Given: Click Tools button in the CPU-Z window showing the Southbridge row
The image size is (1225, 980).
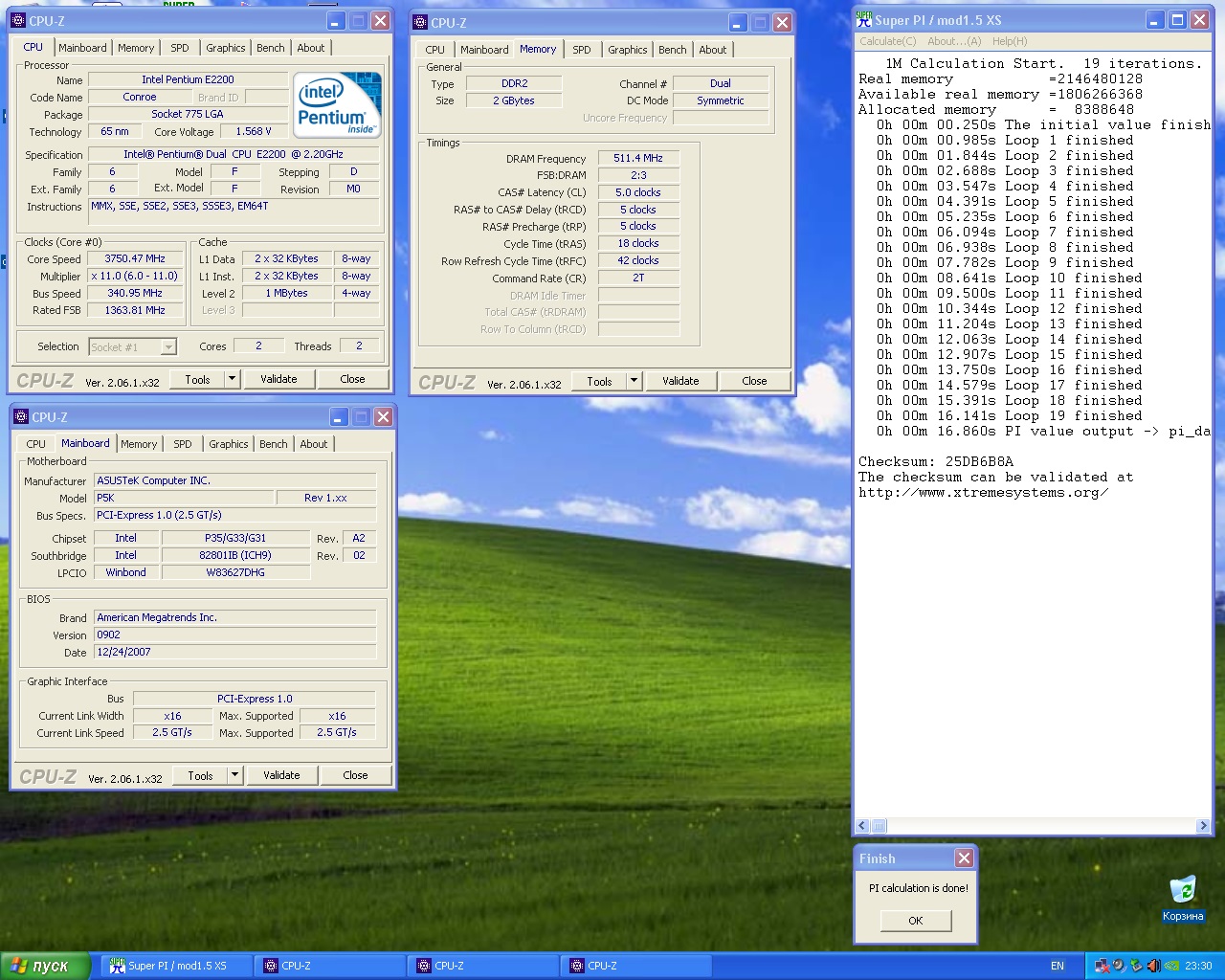Looking at the screenshot, I should 200,775.
